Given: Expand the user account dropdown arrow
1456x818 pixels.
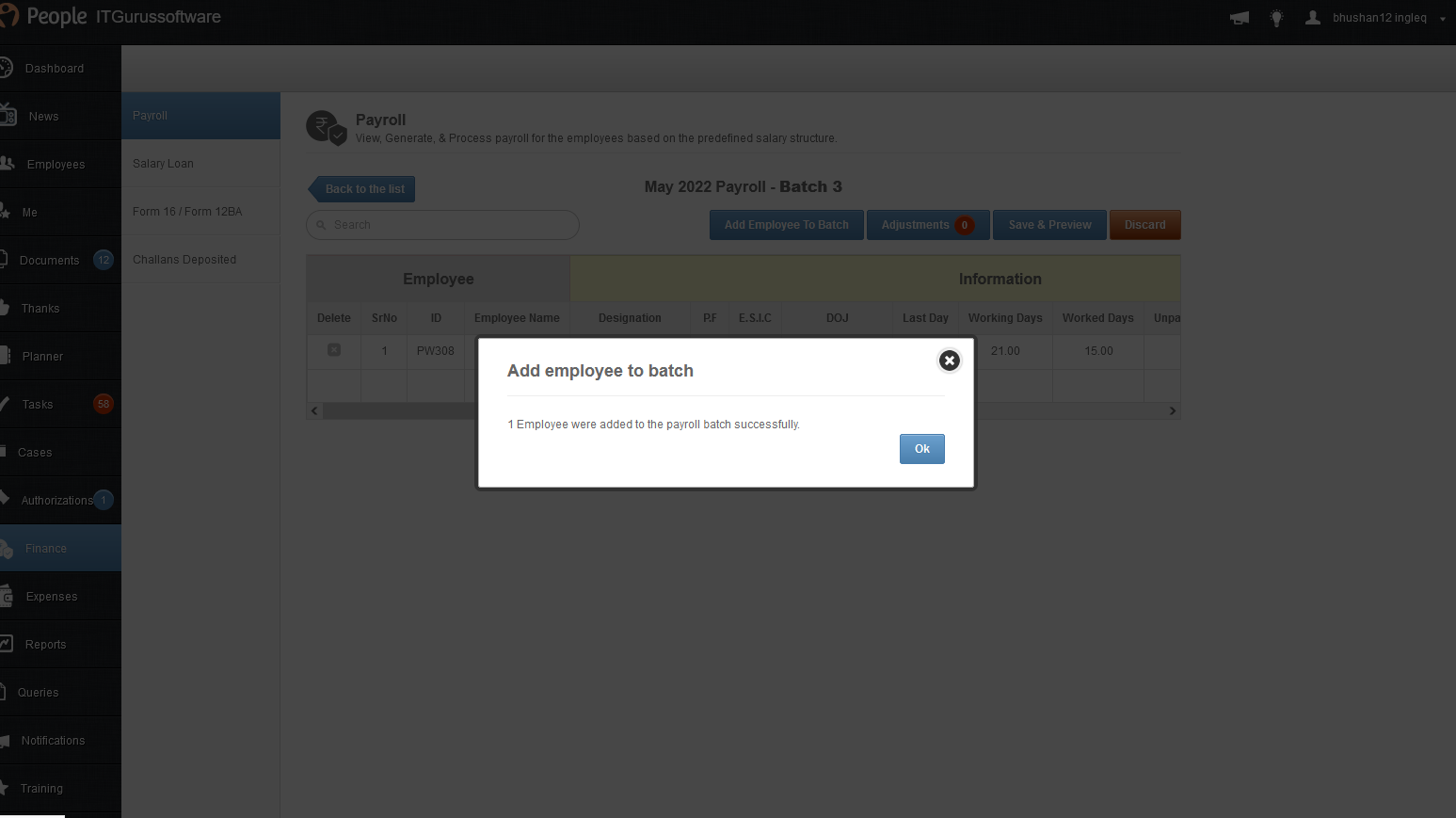Looking at the screenshot, I should click(x=1443, y=19).
